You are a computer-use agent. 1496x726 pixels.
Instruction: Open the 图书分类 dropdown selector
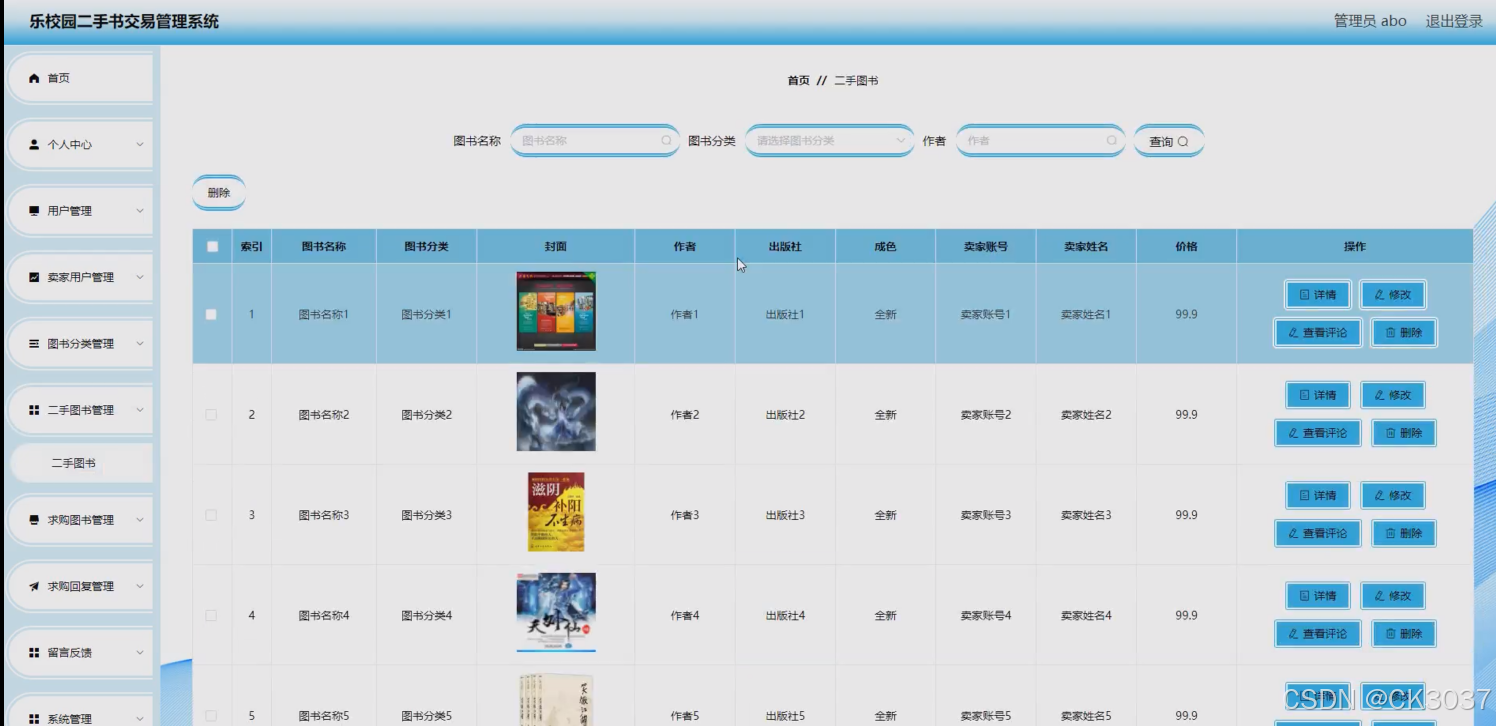[x=830, y=141]
